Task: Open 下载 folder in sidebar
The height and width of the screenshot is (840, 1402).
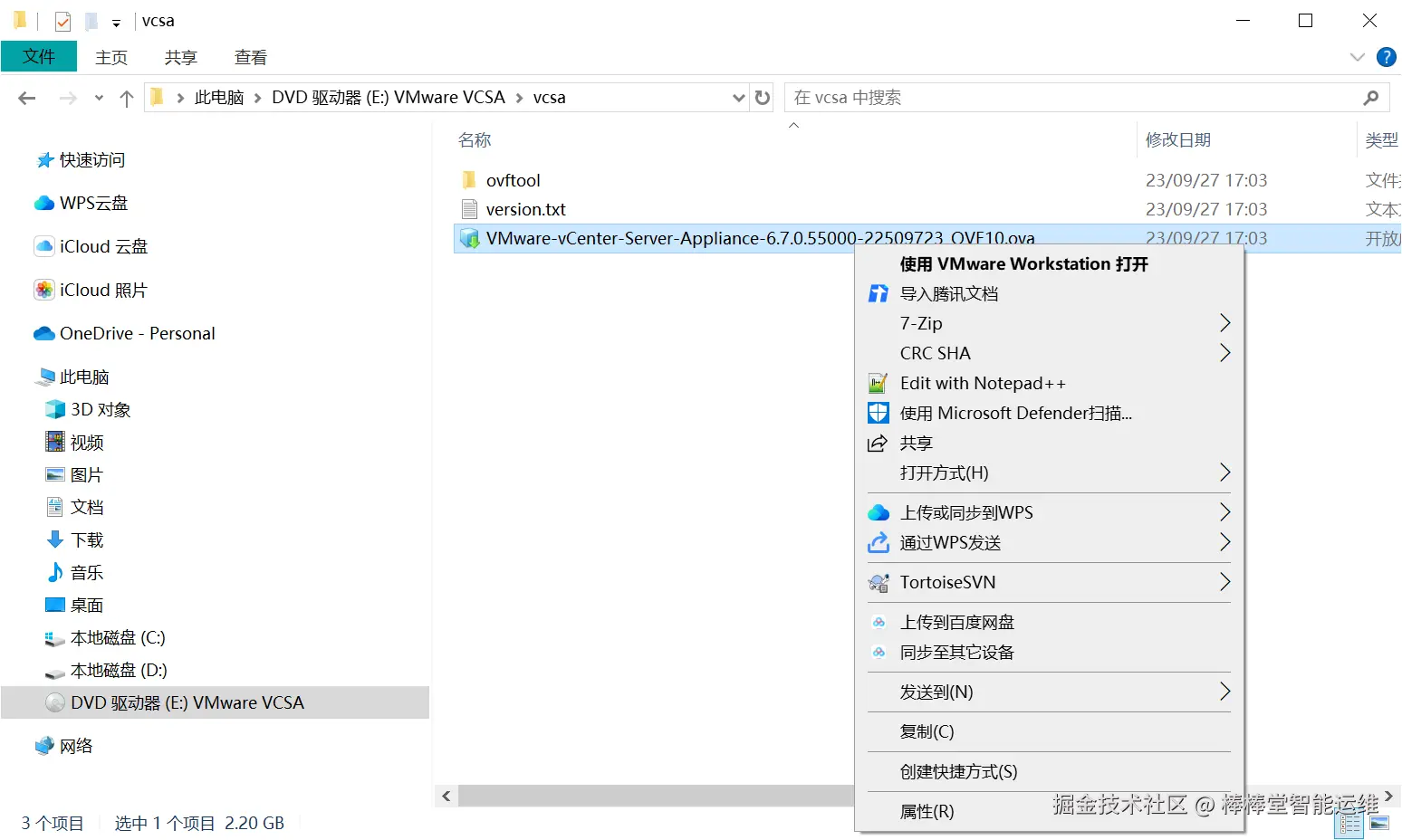Action: (75, 540)
